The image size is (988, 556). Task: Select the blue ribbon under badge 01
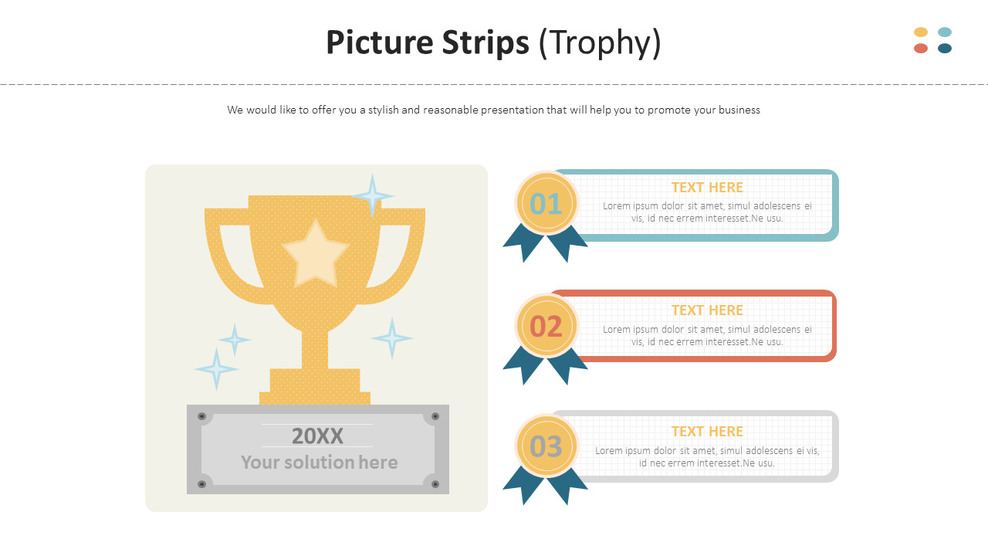pyautogui.click(x=545, y=243)
